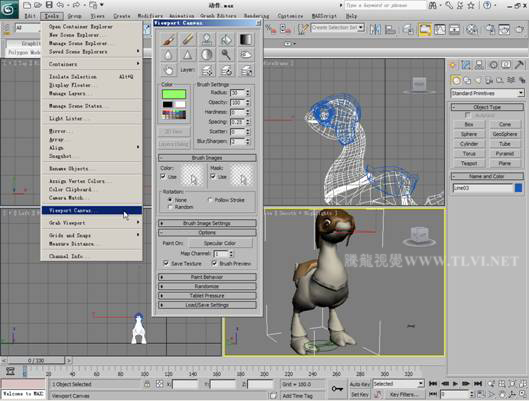Viewport: 529px width, 401px height.
Task: Toggle the Save Texture checkbox
Action: point(166,263)
